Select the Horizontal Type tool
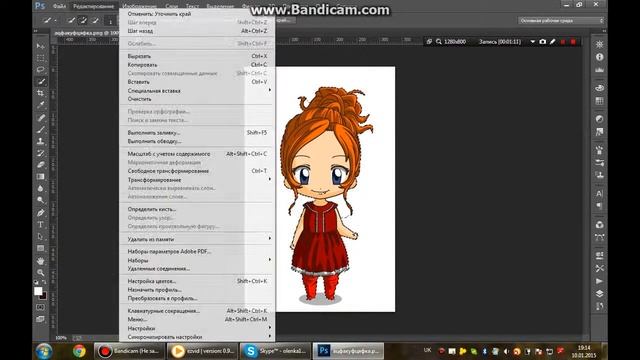The image size is (640, 360). 40,224
